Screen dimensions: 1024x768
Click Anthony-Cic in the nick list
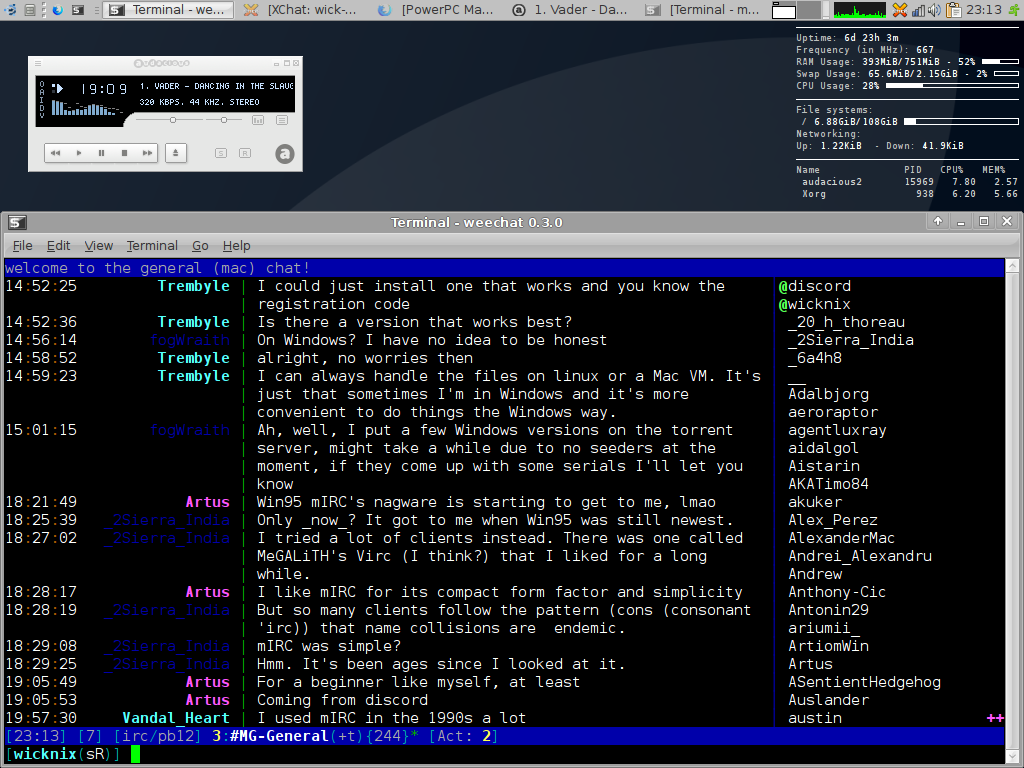click(837, 592)
